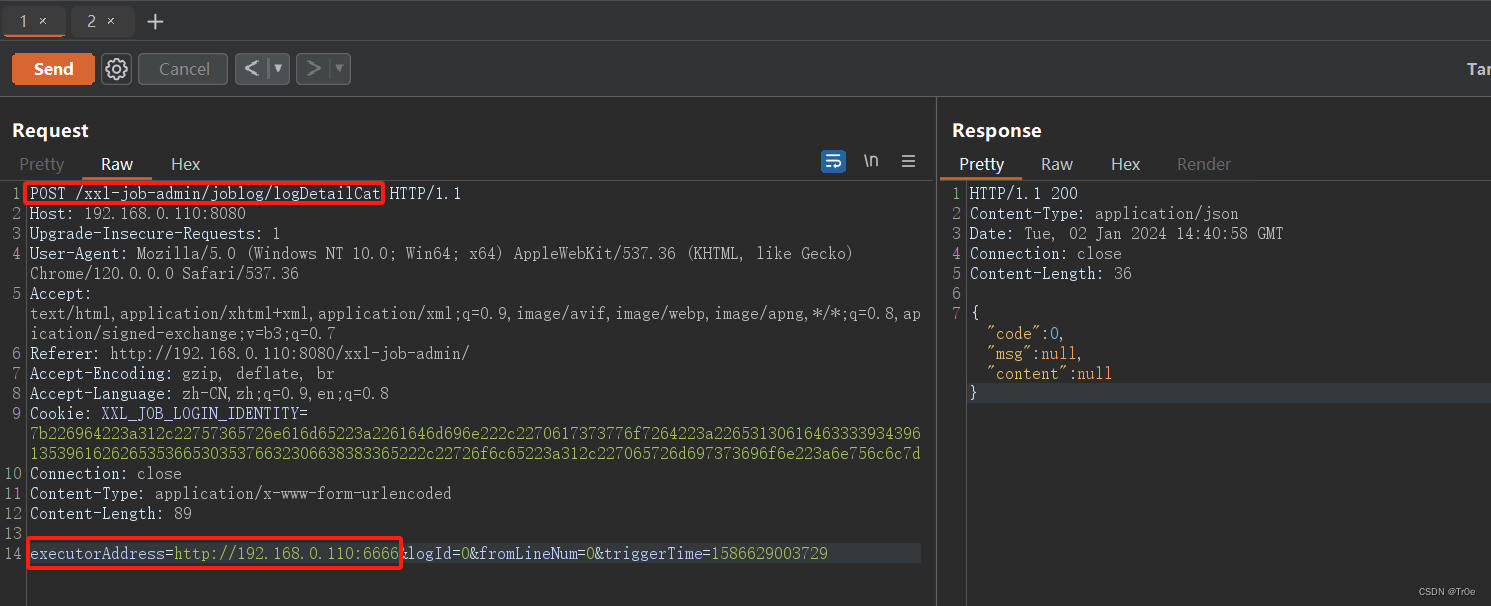Click the Accept-Language header line

pos(209,393)
